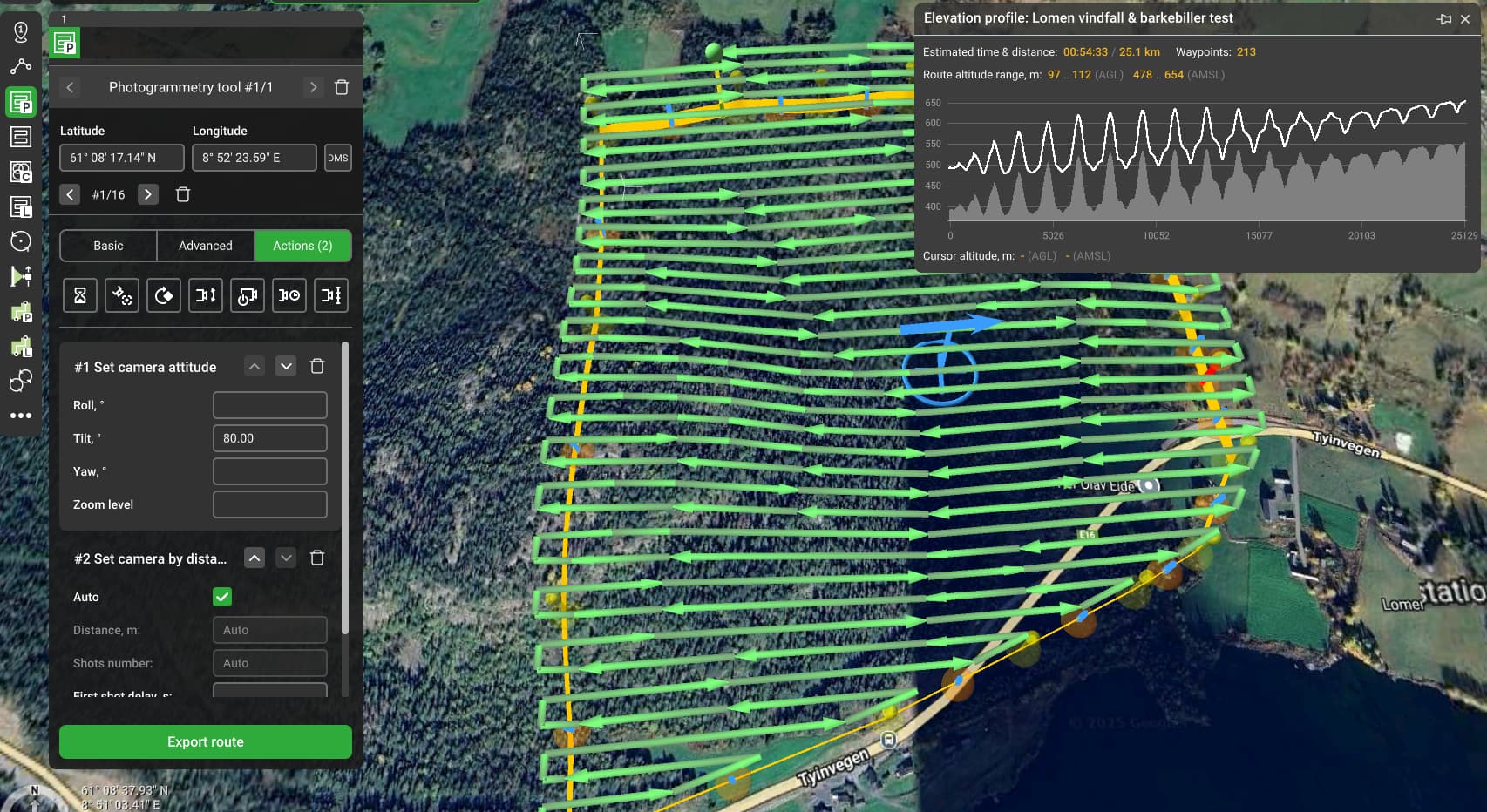Open the more tools ellipsis menu in sidebar
This screenshot has height=812, width=1487.
pyautogui.click(x=22, y=416)
